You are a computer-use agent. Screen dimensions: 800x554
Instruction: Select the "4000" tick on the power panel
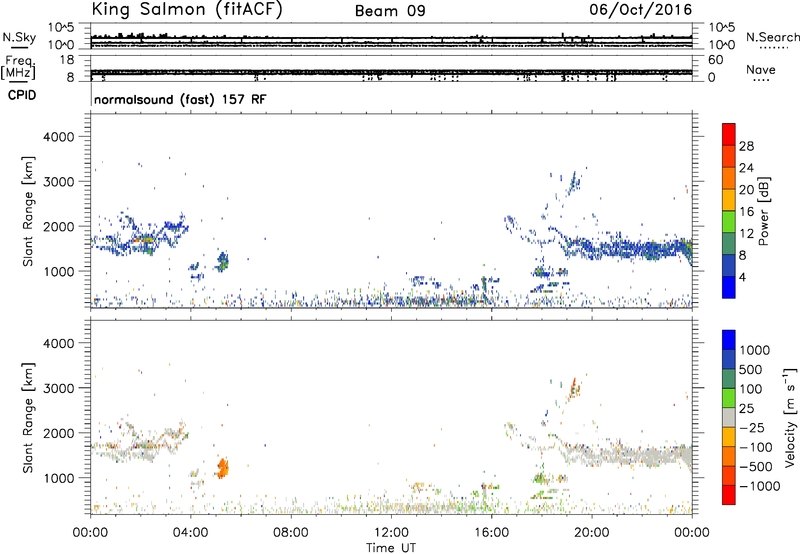58,137
